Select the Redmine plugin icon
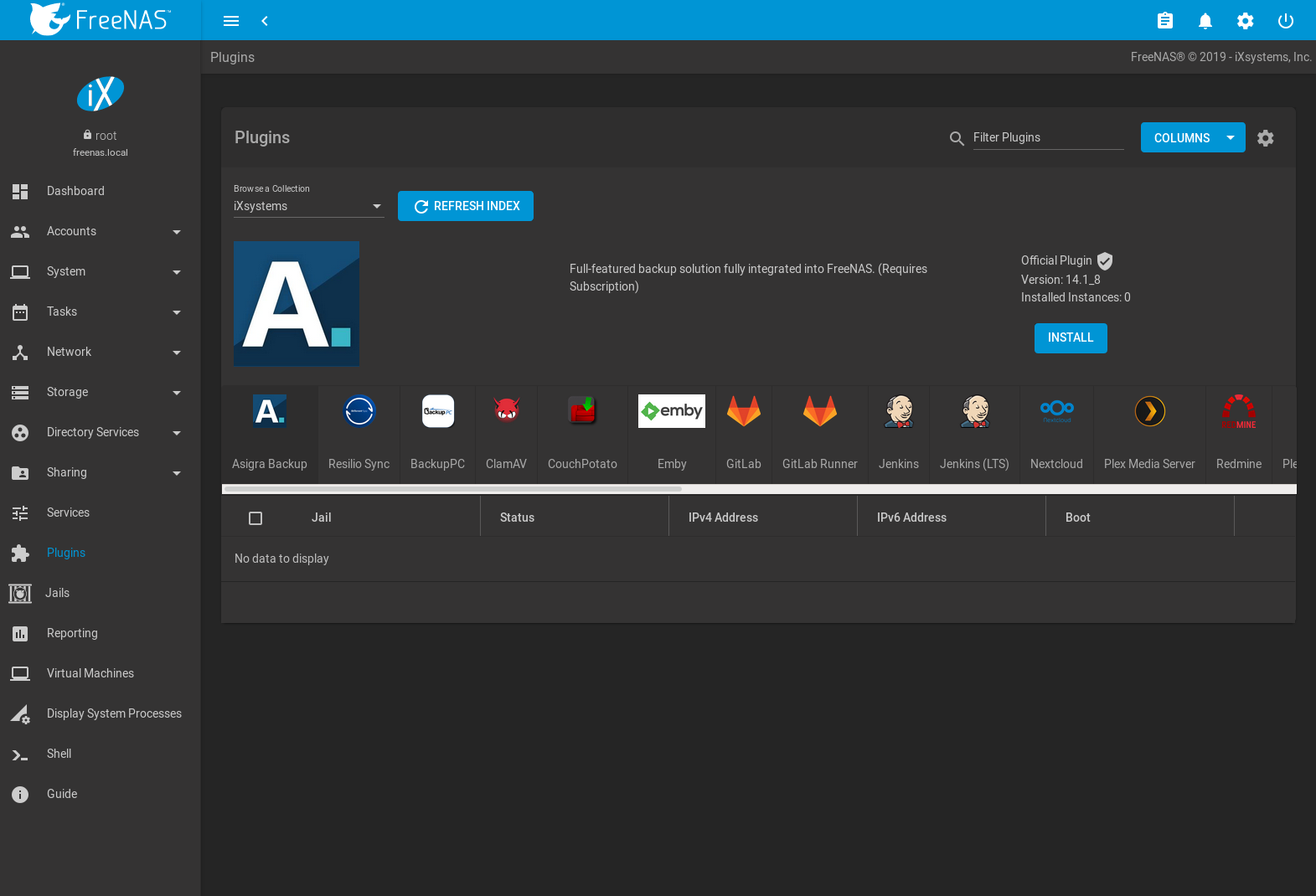Viewport: 1316px width, 896px height. 1239,411
